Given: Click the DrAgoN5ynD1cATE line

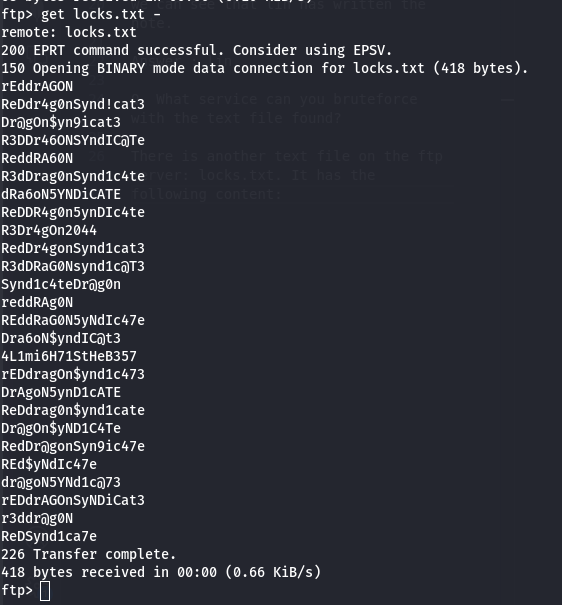Looking at the screenshot, I should [61, 392].
